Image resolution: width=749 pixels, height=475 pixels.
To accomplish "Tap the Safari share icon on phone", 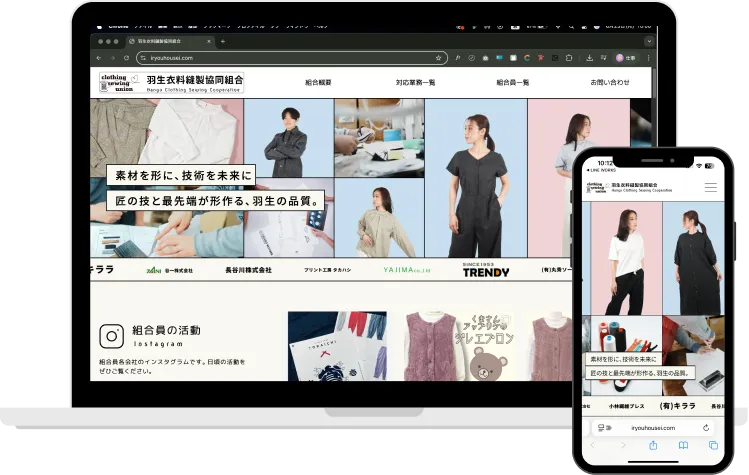I will 653,445.
